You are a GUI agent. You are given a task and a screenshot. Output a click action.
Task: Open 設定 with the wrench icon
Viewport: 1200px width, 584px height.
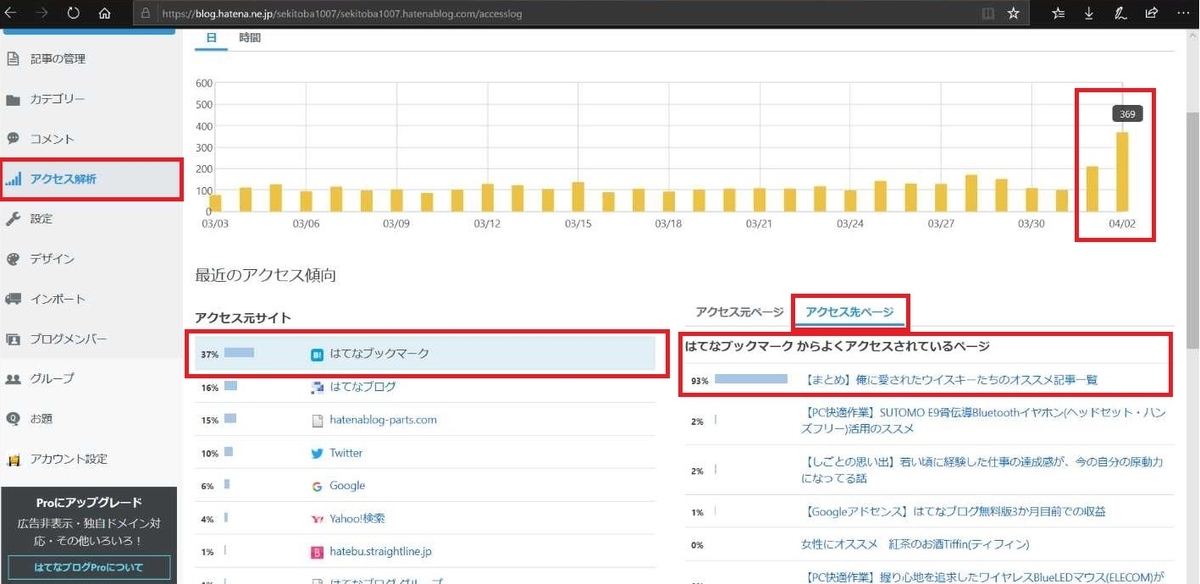[91, 219]
